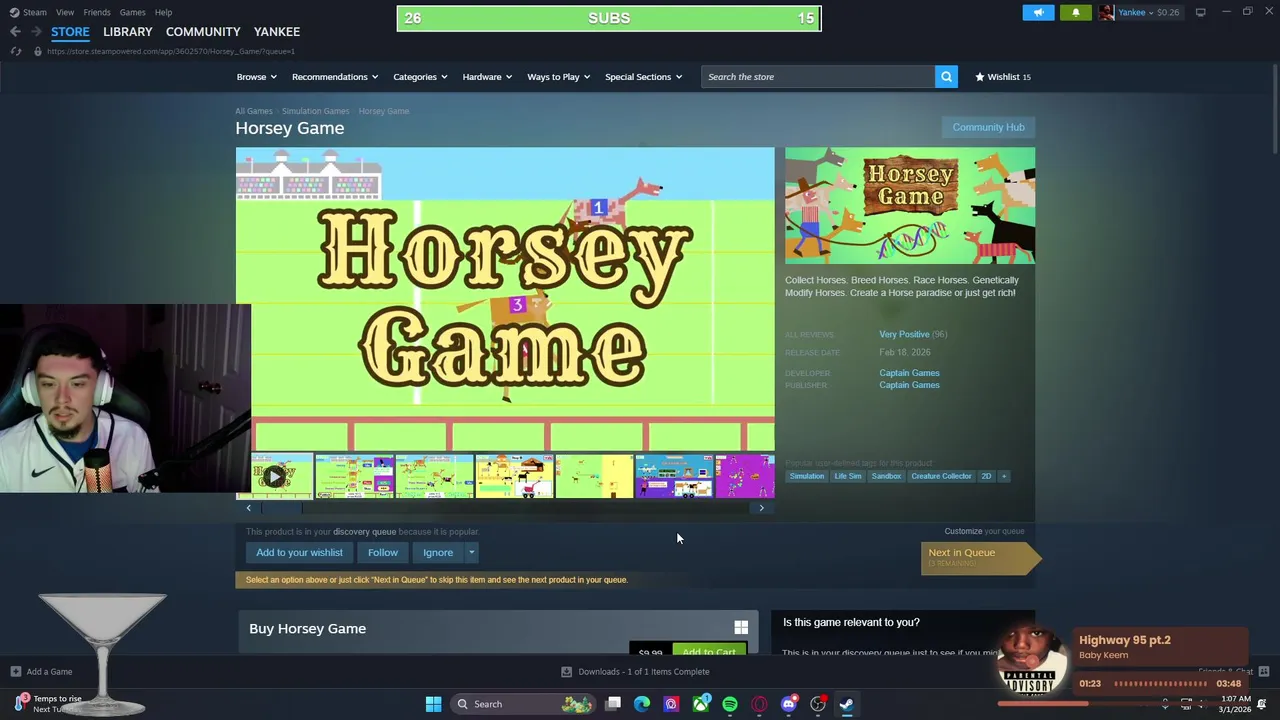This screenshot has width=1280, height=720.
Task: Click the Steam URL address bar
Action: (170, 51)
